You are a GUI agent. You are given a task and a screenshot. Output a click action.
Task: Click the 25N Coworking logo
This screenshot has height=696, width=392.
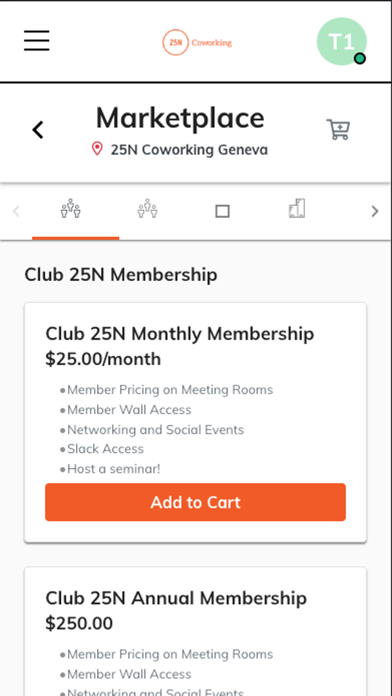[197, 42]
